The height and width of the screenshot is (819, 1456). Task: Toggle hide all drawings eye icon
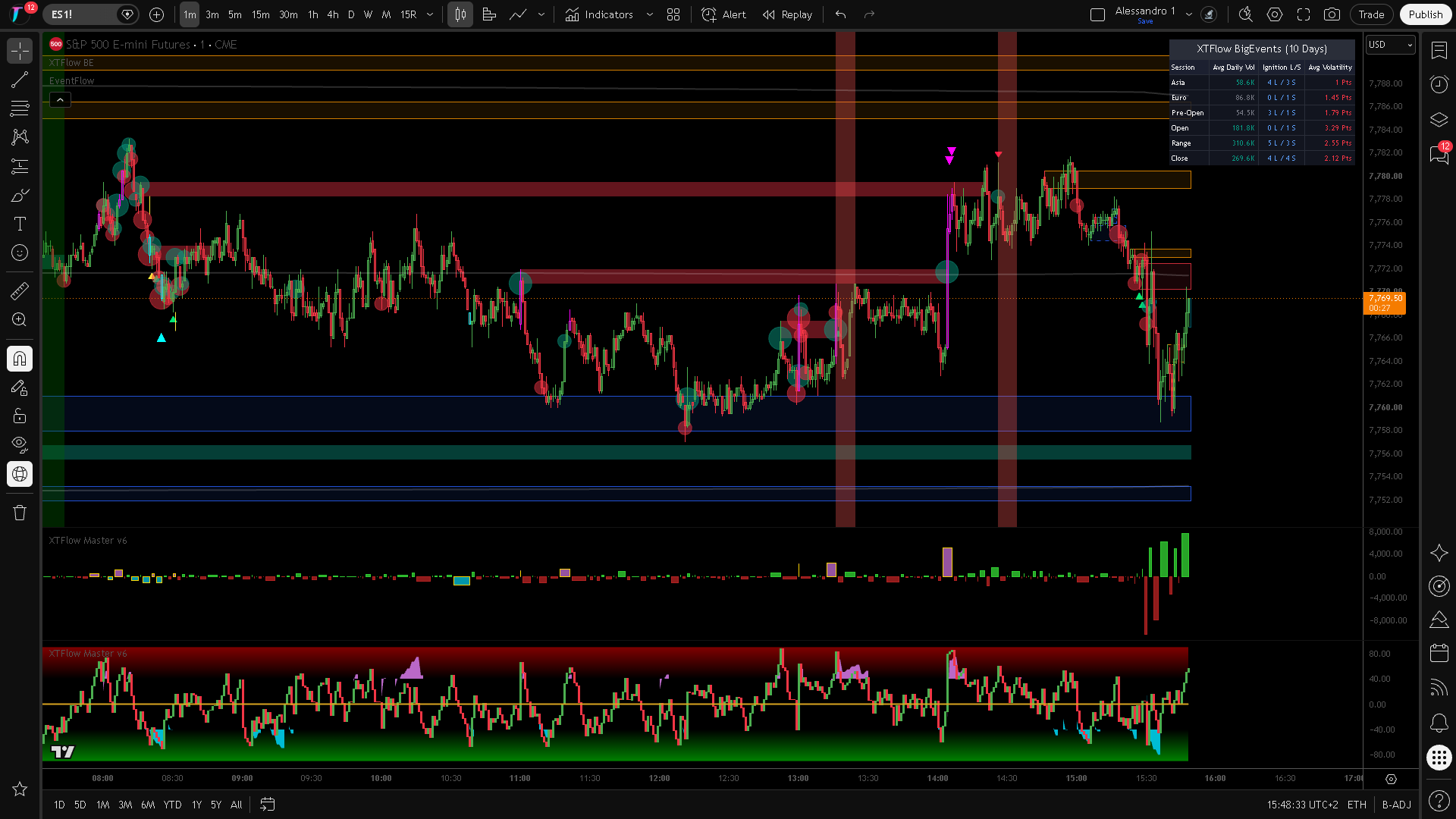pos(20,445)
